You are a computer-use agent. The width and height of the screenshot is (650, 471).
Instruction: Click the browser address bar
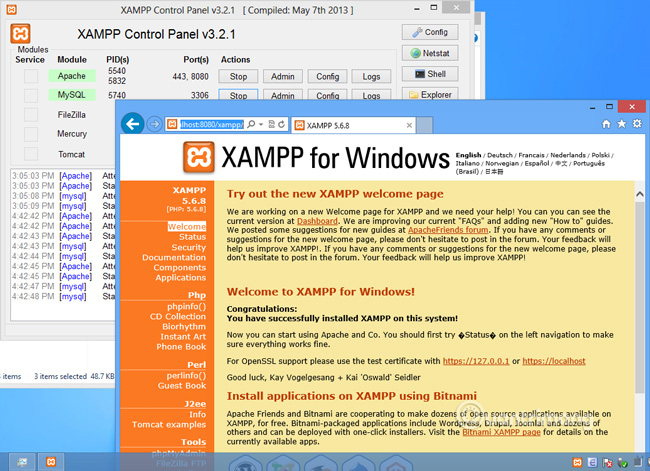tap(203, 125)
